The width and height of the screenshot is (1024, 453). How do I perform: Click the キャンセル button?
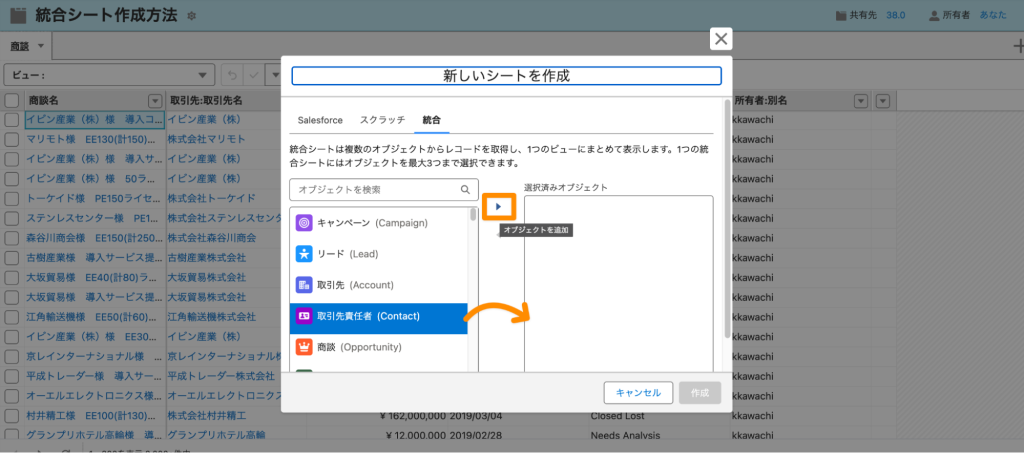(639, 393)
